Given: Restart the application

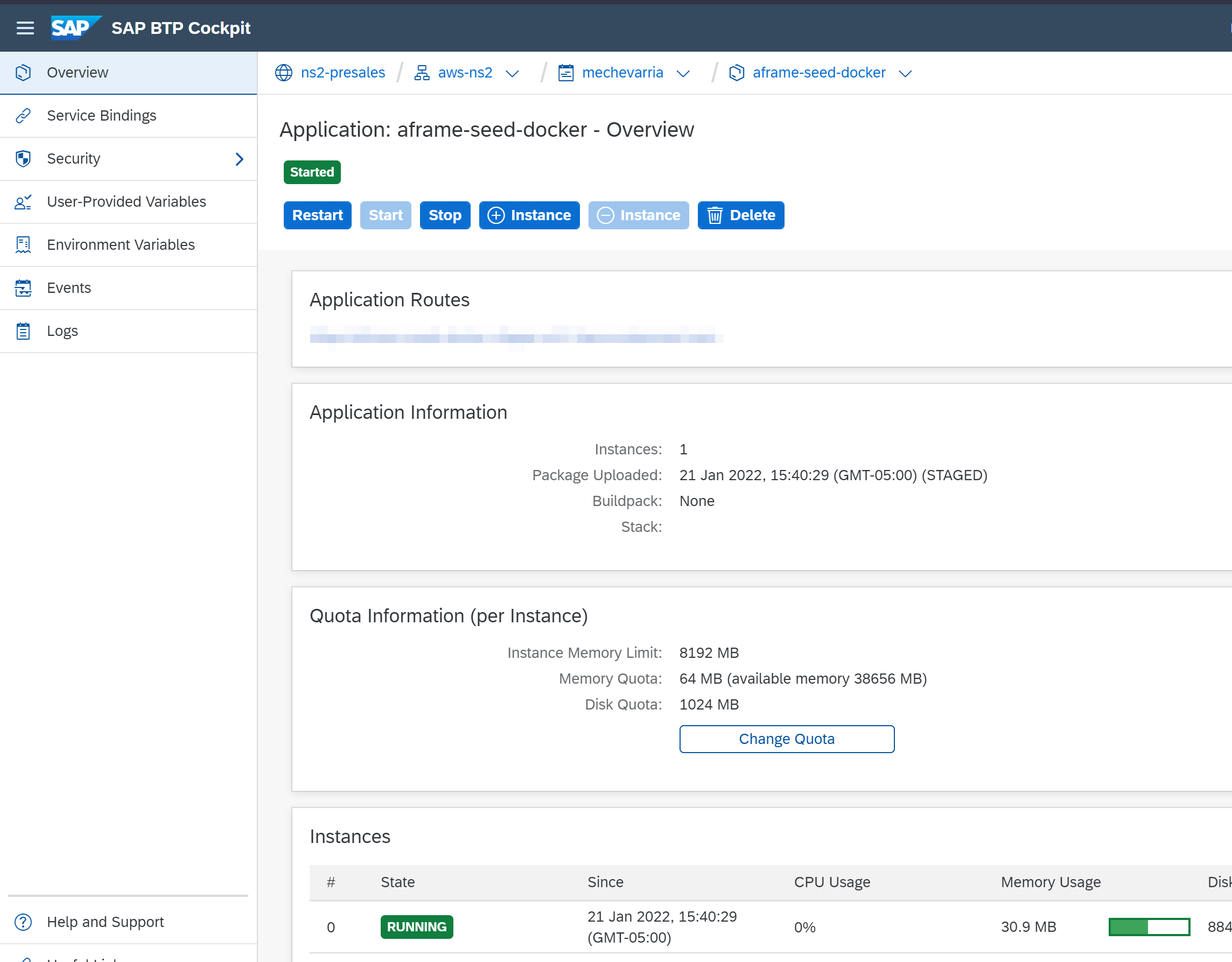Looking at the screenshot, I should [x=317, y=215].
